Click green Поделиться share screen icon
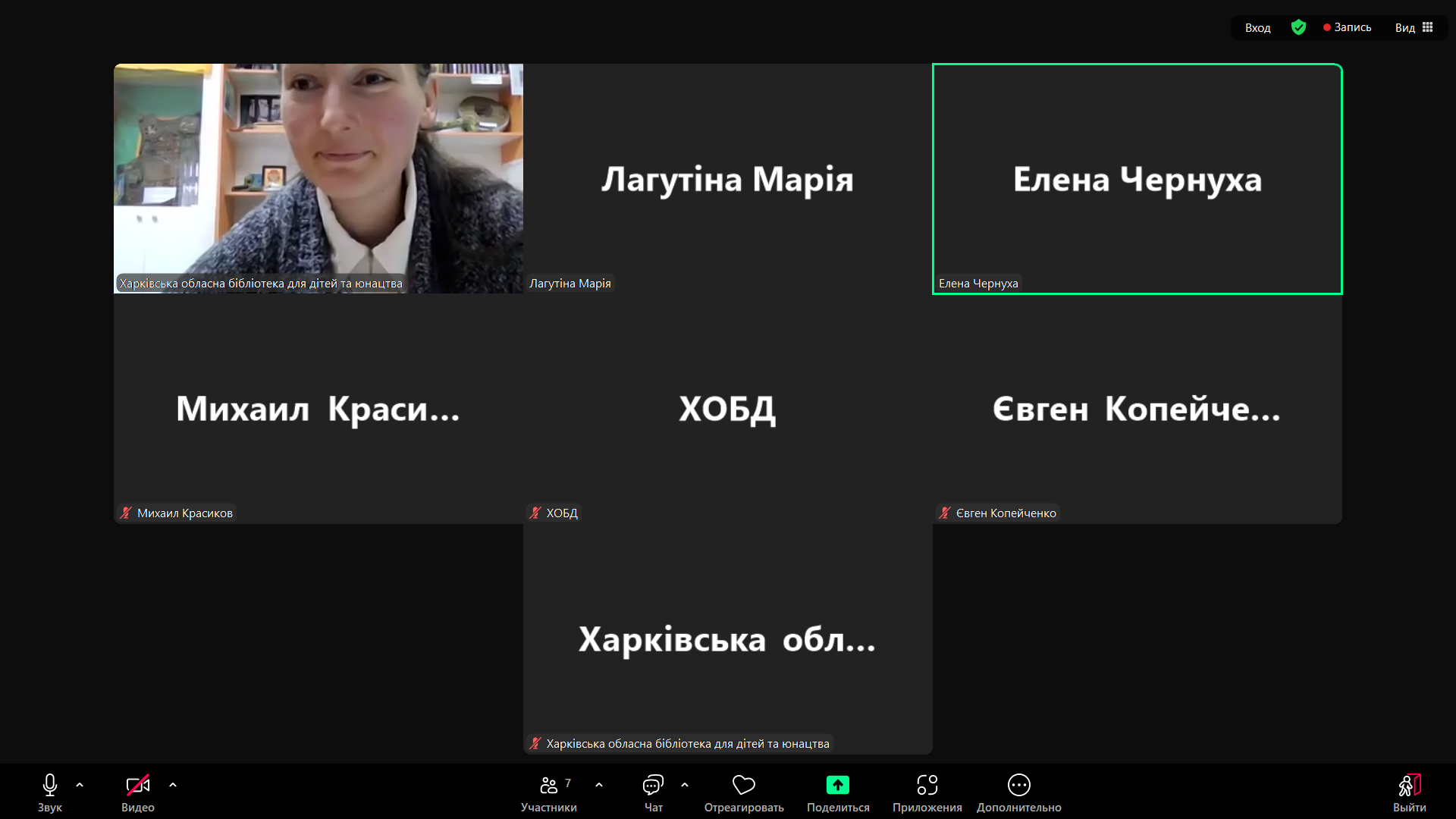This screenshot has height=819, width=1456. coord(838,785)
